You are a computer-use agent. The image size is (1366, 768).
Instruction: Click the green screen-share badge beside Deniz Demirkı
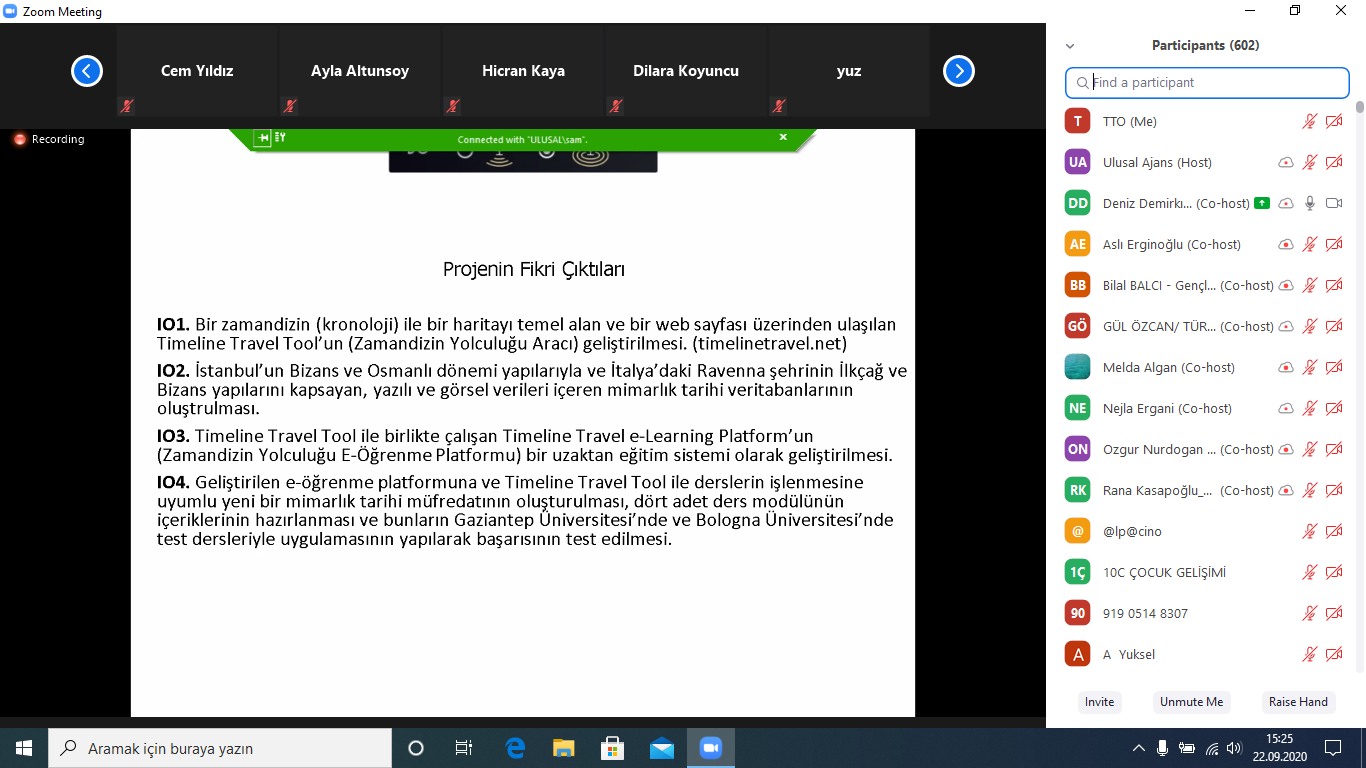1262,203
